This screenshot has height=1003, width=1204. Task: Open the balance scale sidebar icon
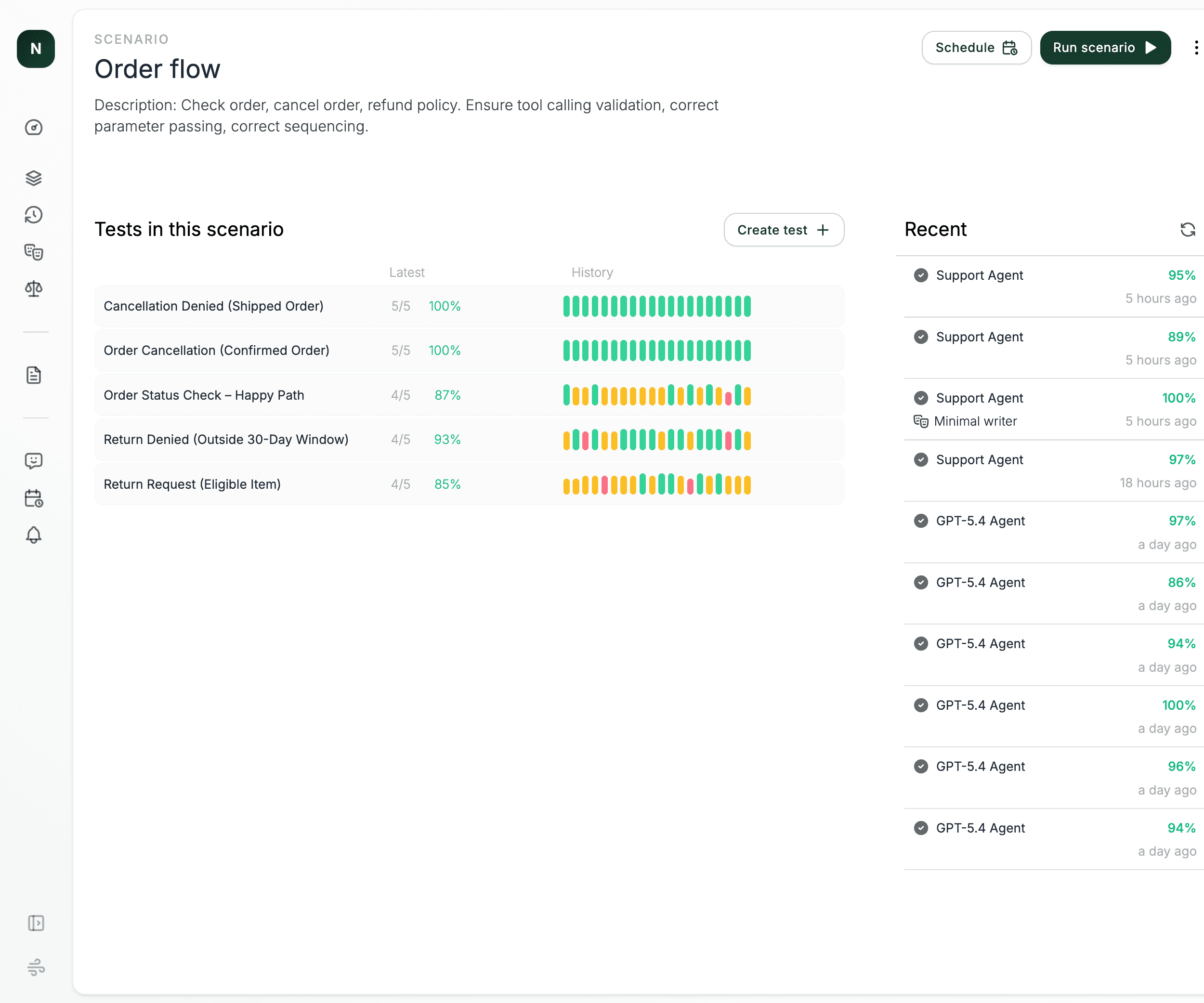click(34, 289)
